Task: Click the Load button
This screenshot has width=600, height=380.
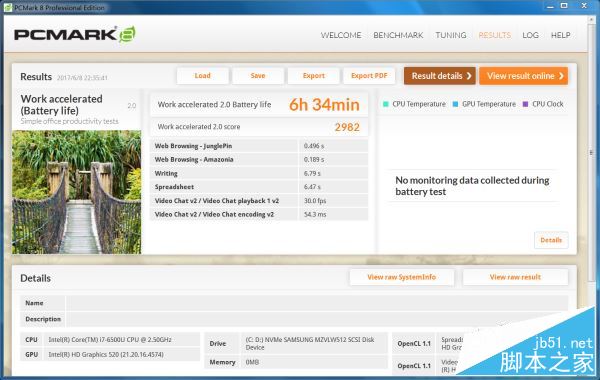Action: (x=202, y=76)
